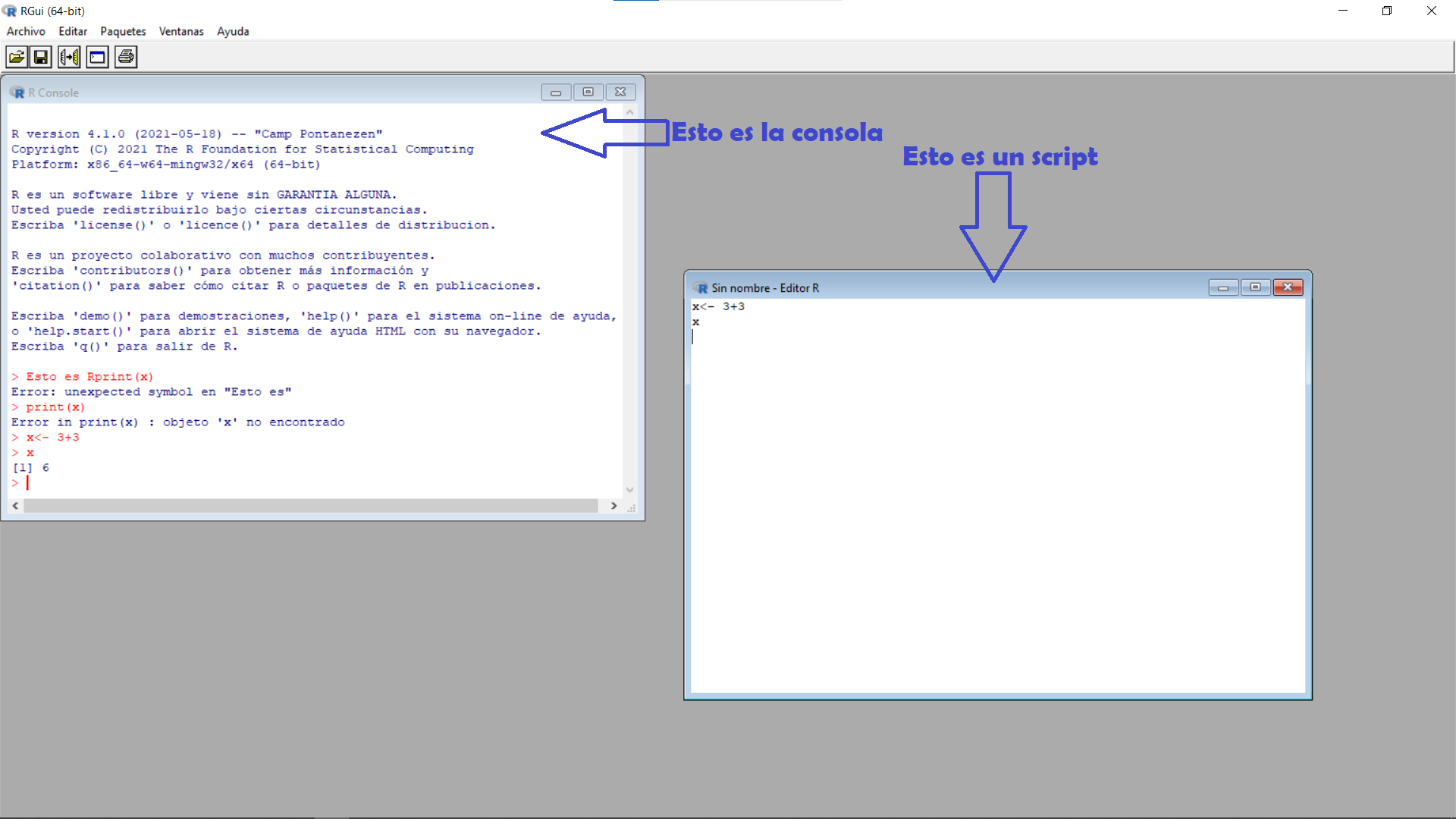Open the Editar menu

[73, 31]
